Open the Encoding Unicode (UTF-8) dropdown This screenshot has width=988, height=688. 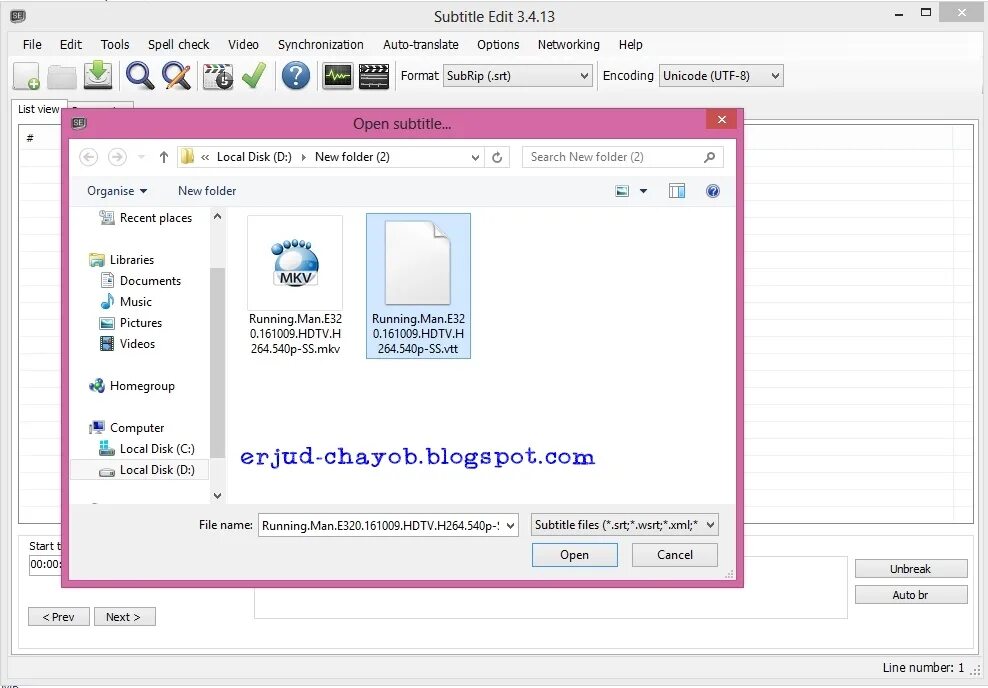click(x=721, y=76)
